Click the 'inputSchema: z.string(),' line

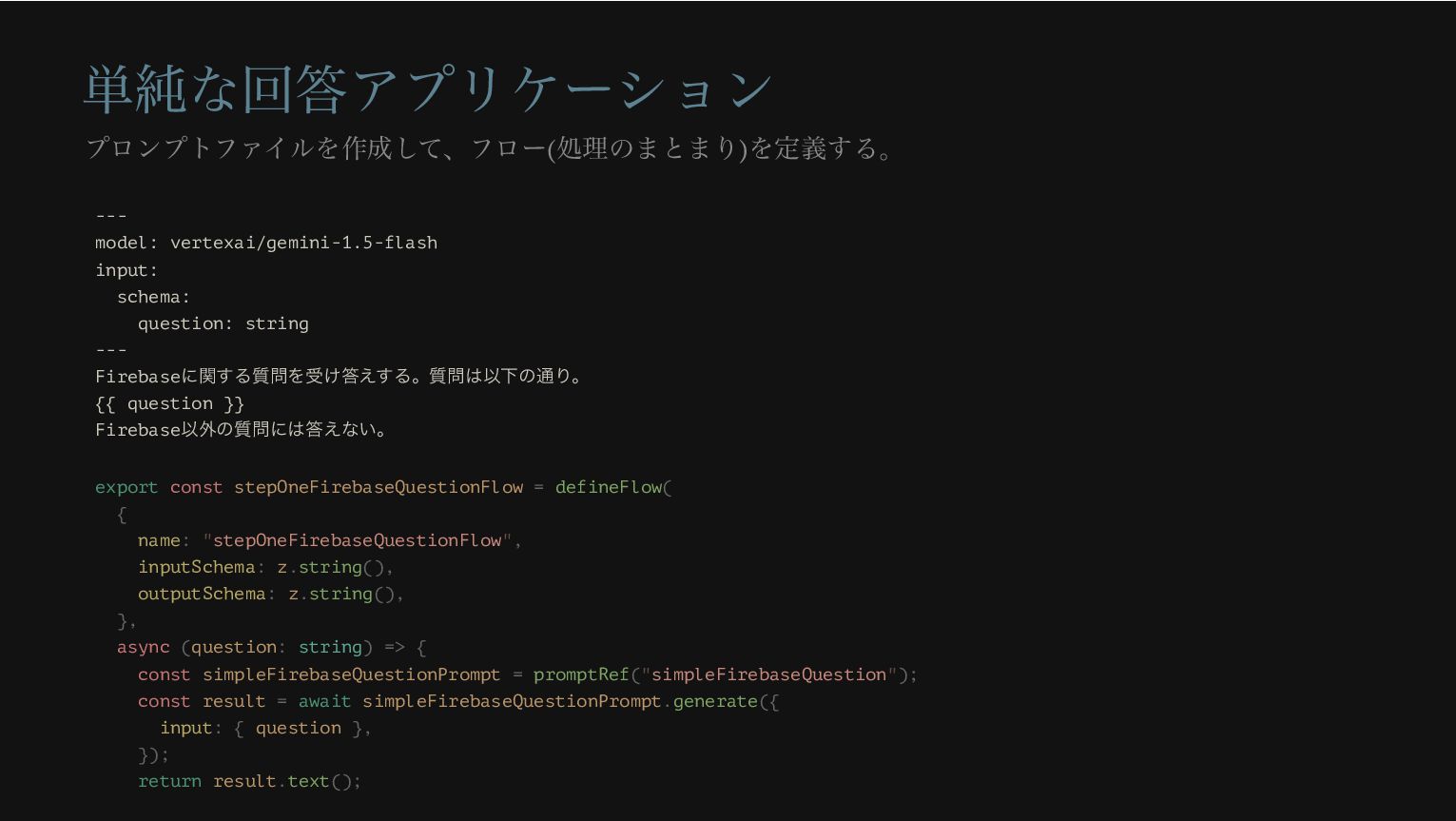[265, 567]
